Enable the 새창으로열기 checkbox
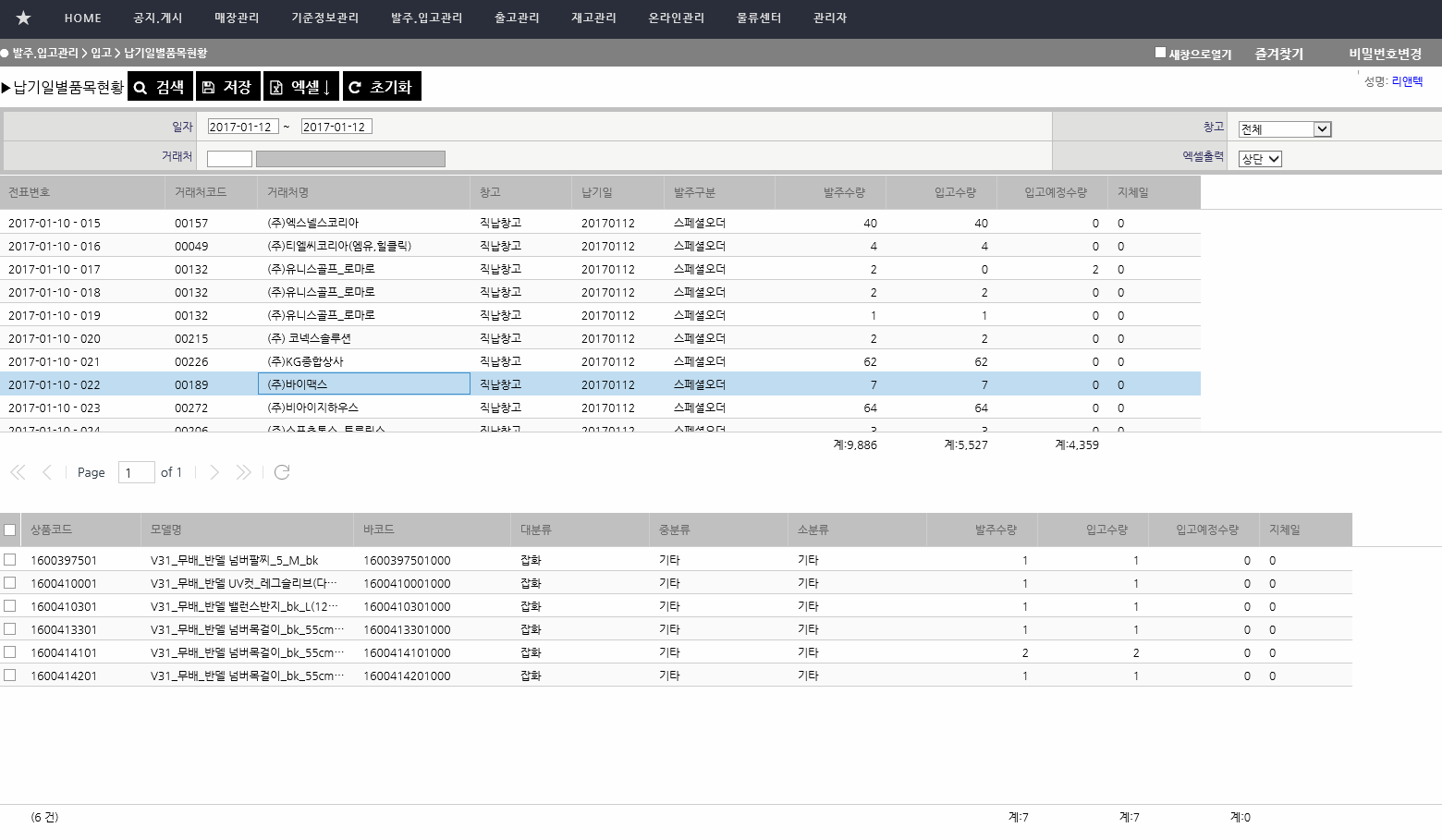 (1160, 53)
